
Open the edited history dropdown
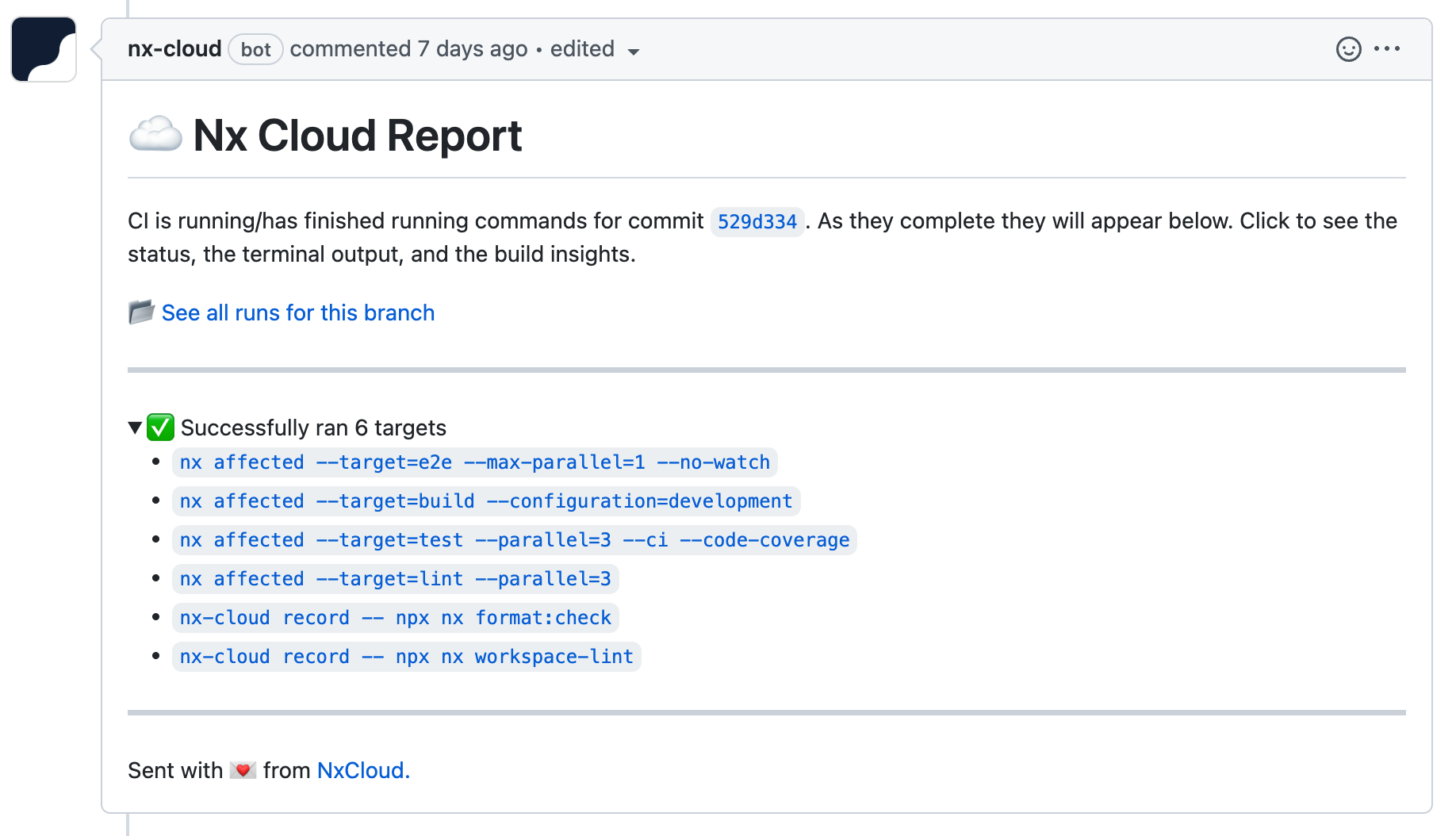pyautogui.click(x=594, y=49)
